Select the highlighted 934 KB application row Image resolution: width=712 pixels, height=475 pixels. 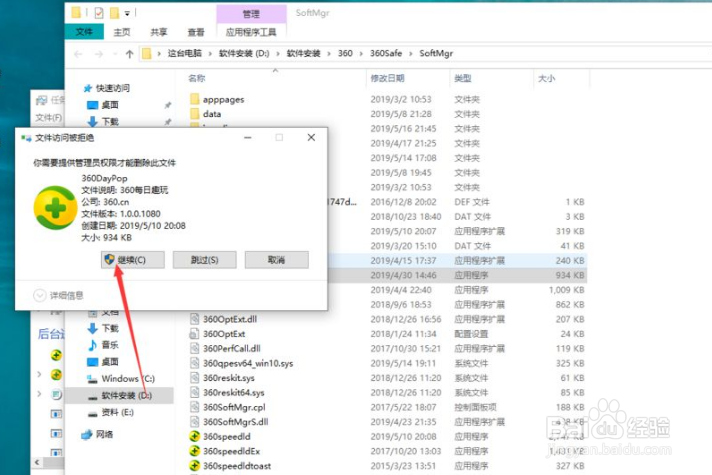457,275
